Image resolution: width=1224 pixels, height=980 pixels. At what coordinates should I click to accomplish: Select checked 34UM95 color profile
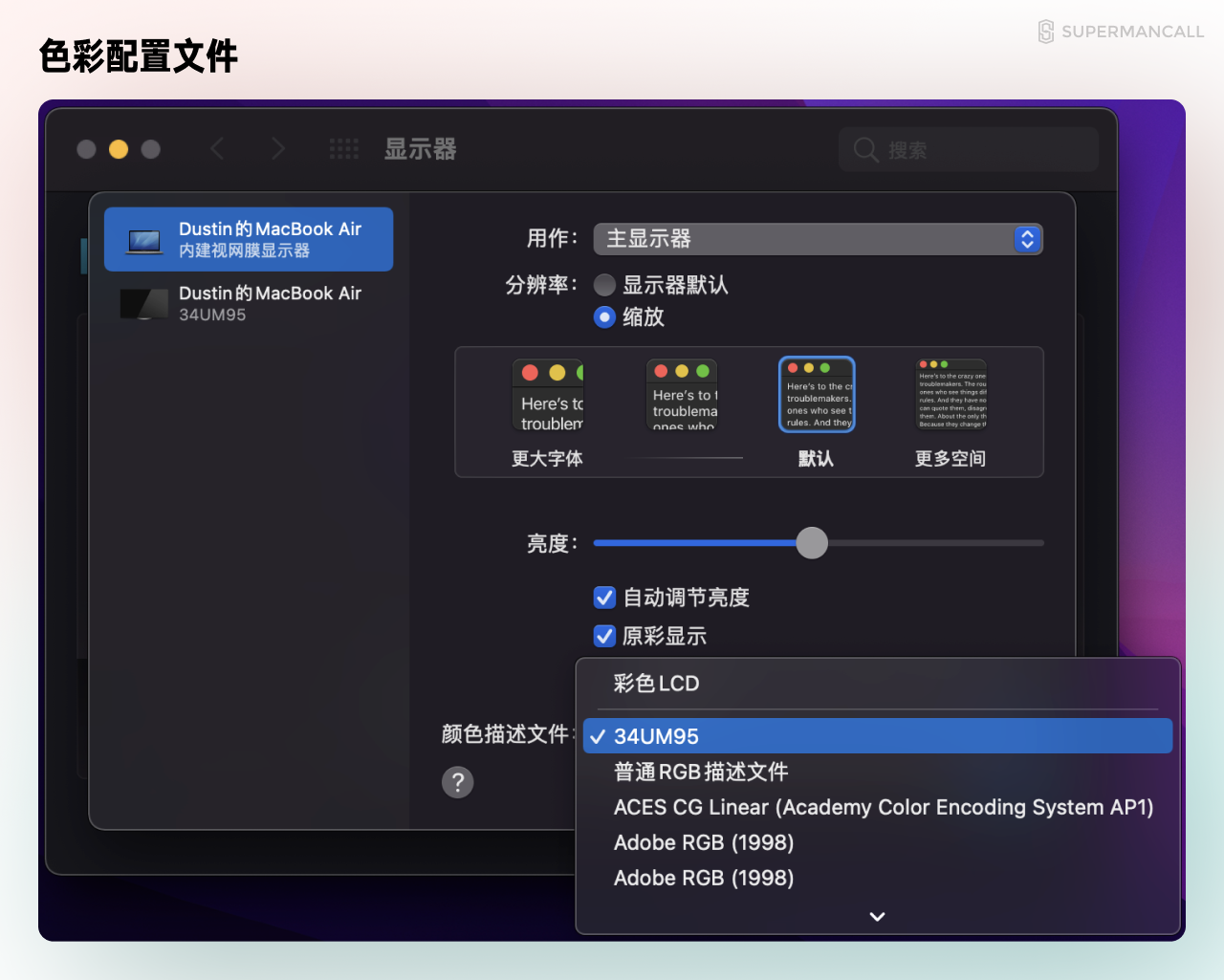(x=878, y=736)
